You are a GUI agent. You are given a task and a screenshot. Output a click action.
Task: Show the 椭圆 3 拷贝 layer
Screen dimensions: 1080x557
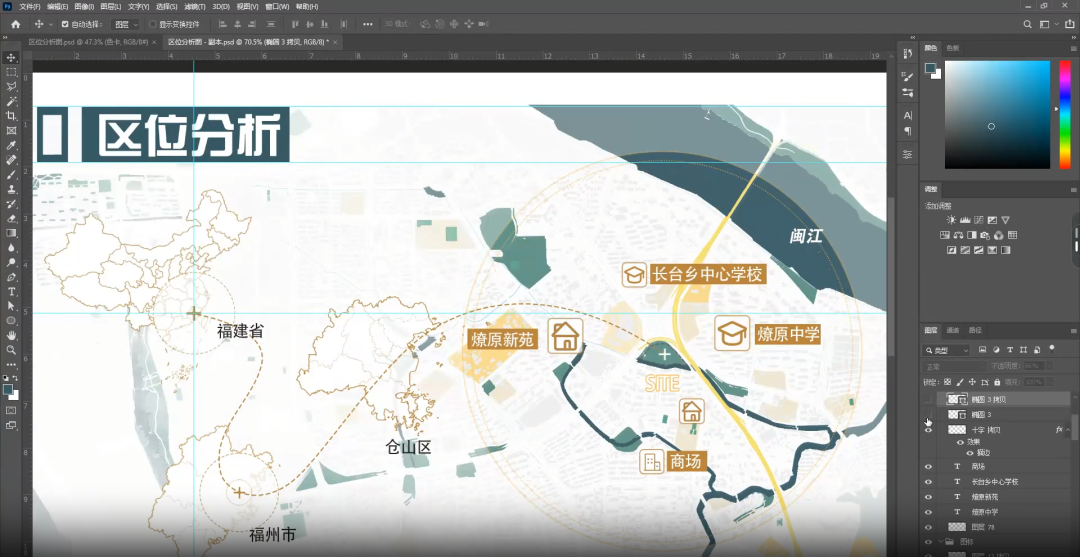click(x=928, y=399)
